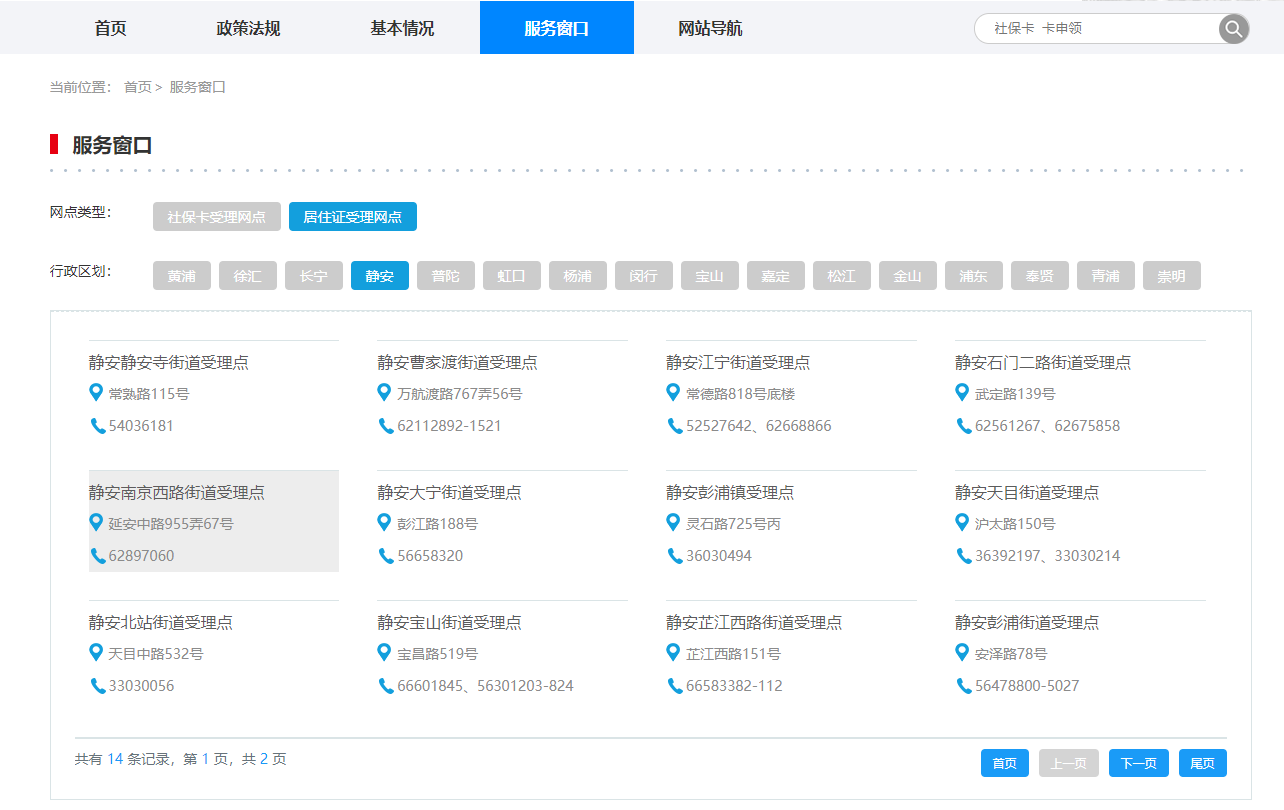The image size is (1284, 810).
Task: Click phone icon beside 36030494
Action: [x=675, y=556]
